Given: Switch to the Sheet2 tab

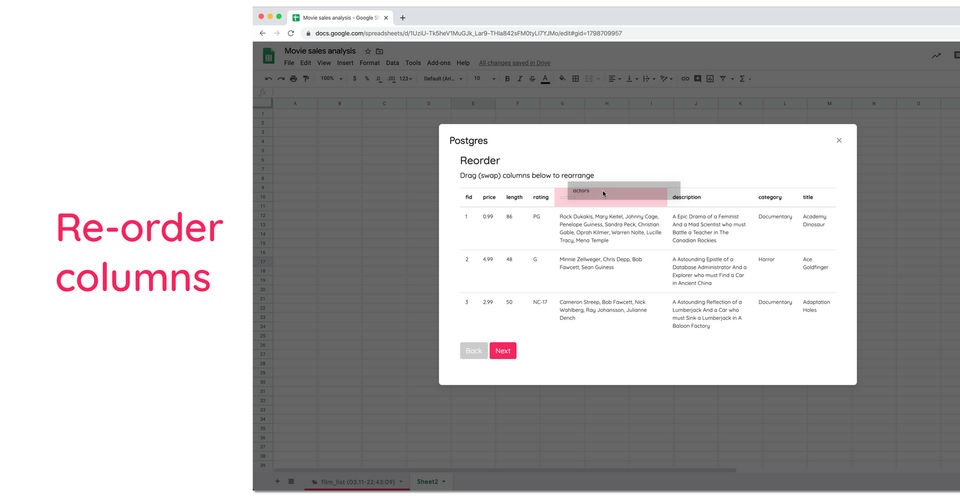Looking at the screenshot, I should (431, 481).
